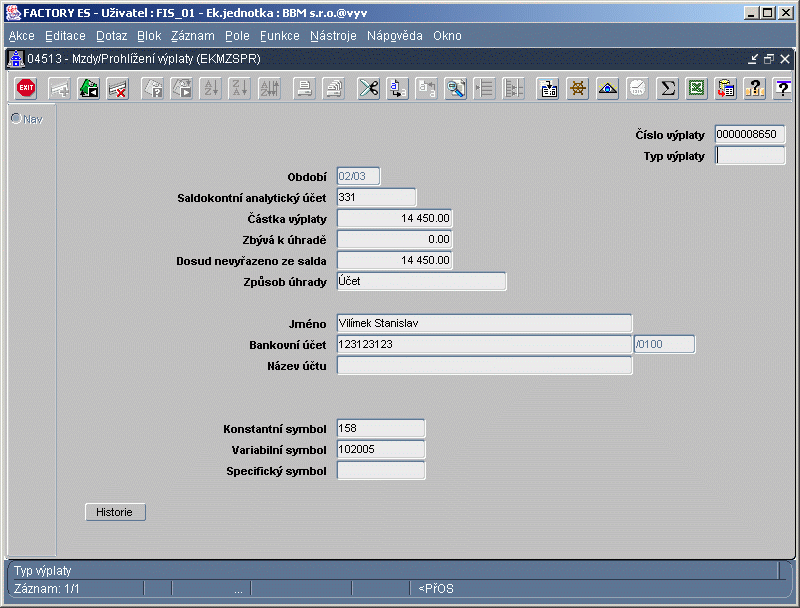Open the Akce menu
This screenshot has width=800, height=608.
[21, 36]
